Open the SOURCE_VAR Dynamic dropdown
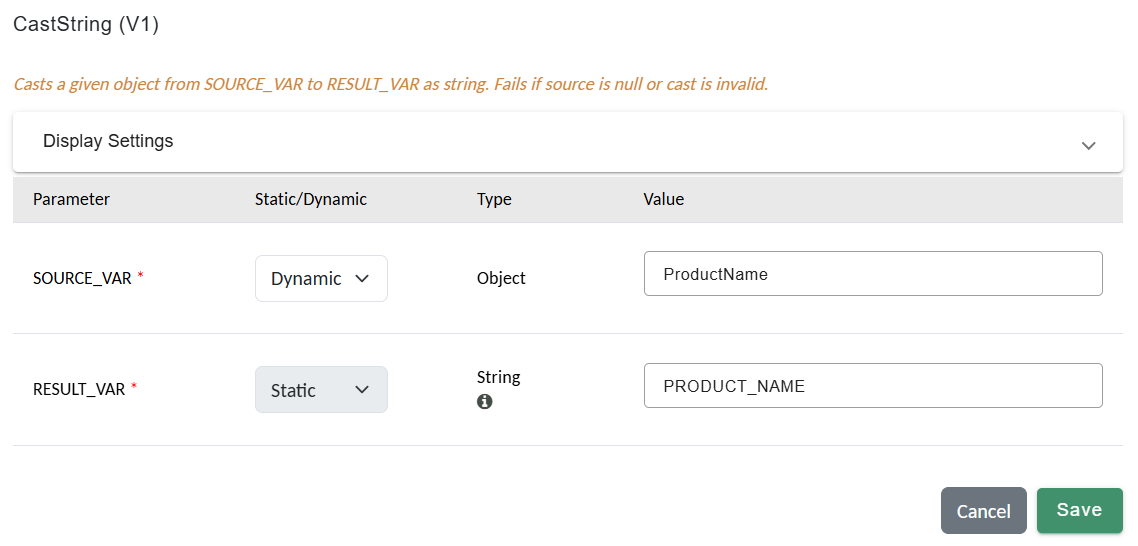Viewport: 1138px width, 546px height. pos(321,279)
